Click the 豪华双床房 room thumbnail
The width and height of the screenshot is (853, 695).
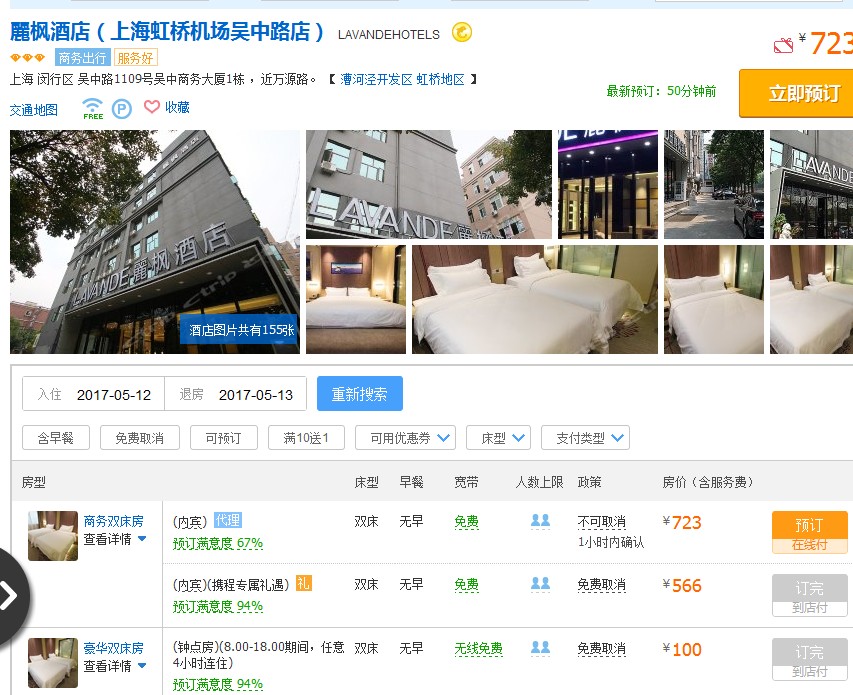(x=53, y=663)
